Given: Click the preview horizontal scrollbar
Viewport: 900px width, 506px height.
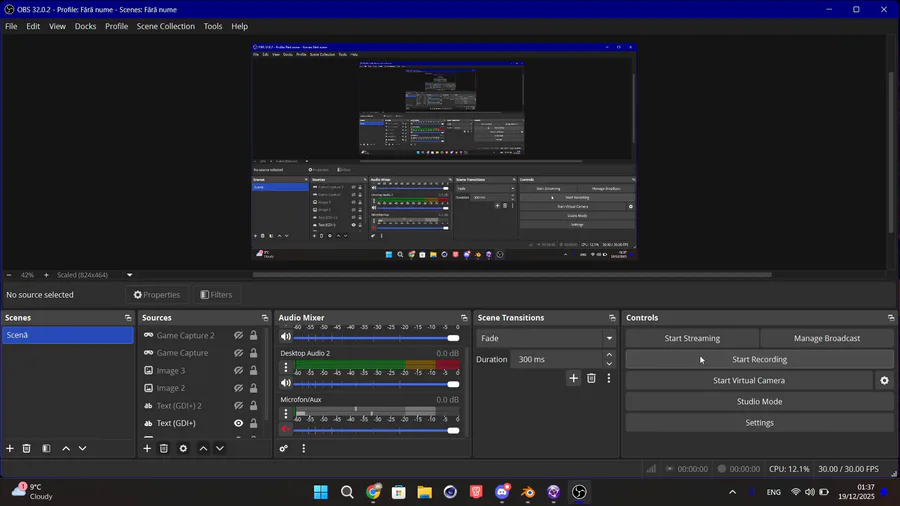Looking at the screenshot, I should point(512,275).
